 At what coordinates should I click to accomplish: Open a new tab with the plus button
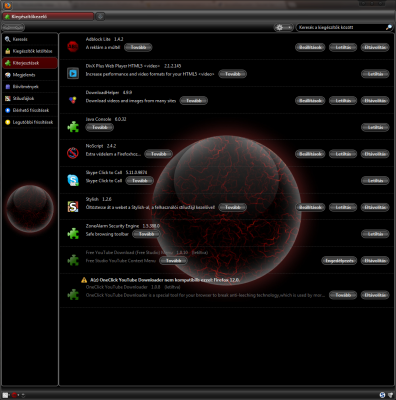pyautogui.click(x=100, y=16)
